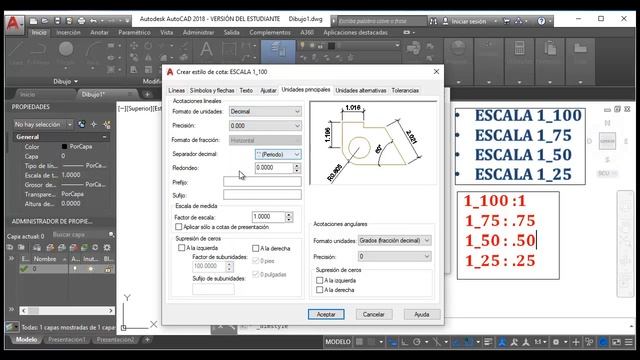Select the Rotate tool in the ribbon
This screenshot has height=360, width=640.
(148, 46)
